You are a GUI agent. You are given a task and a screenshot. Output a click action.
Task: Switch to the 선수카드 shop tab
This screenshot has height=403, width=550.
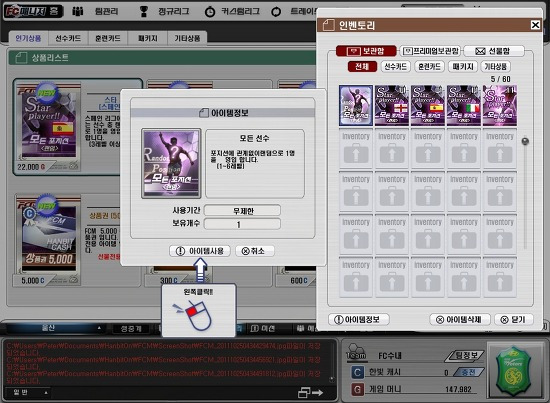(x=68, y=38)
